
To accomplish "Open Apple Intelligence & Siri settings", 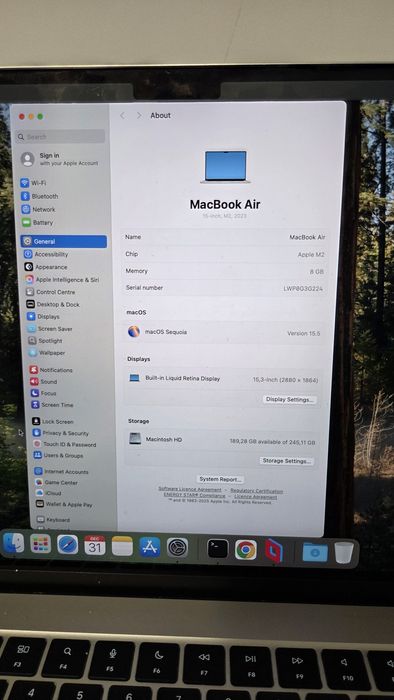I will click(62, 280).
